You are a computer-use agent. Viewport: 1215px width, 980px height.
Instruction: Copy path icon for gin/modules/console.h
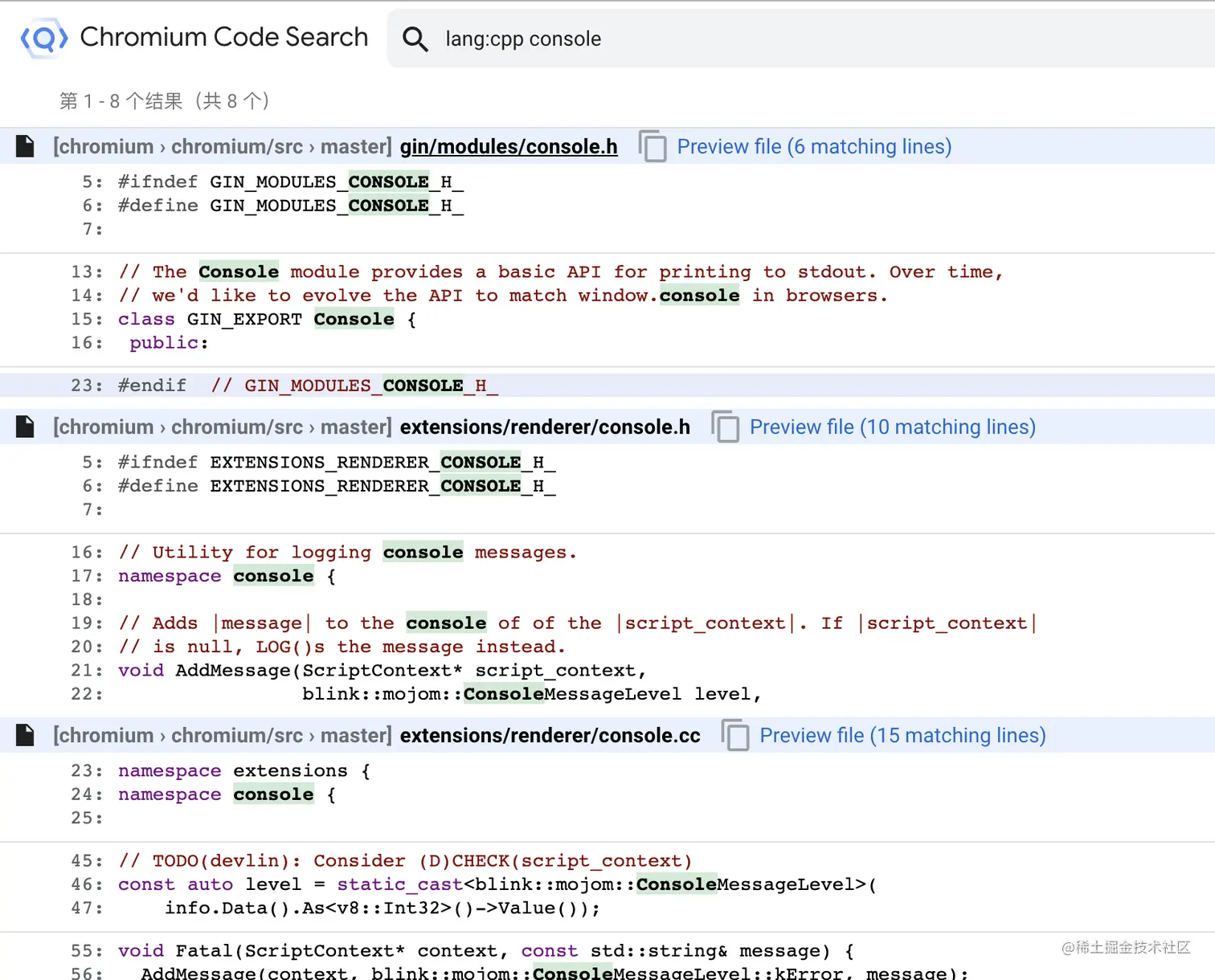point(652,146)
